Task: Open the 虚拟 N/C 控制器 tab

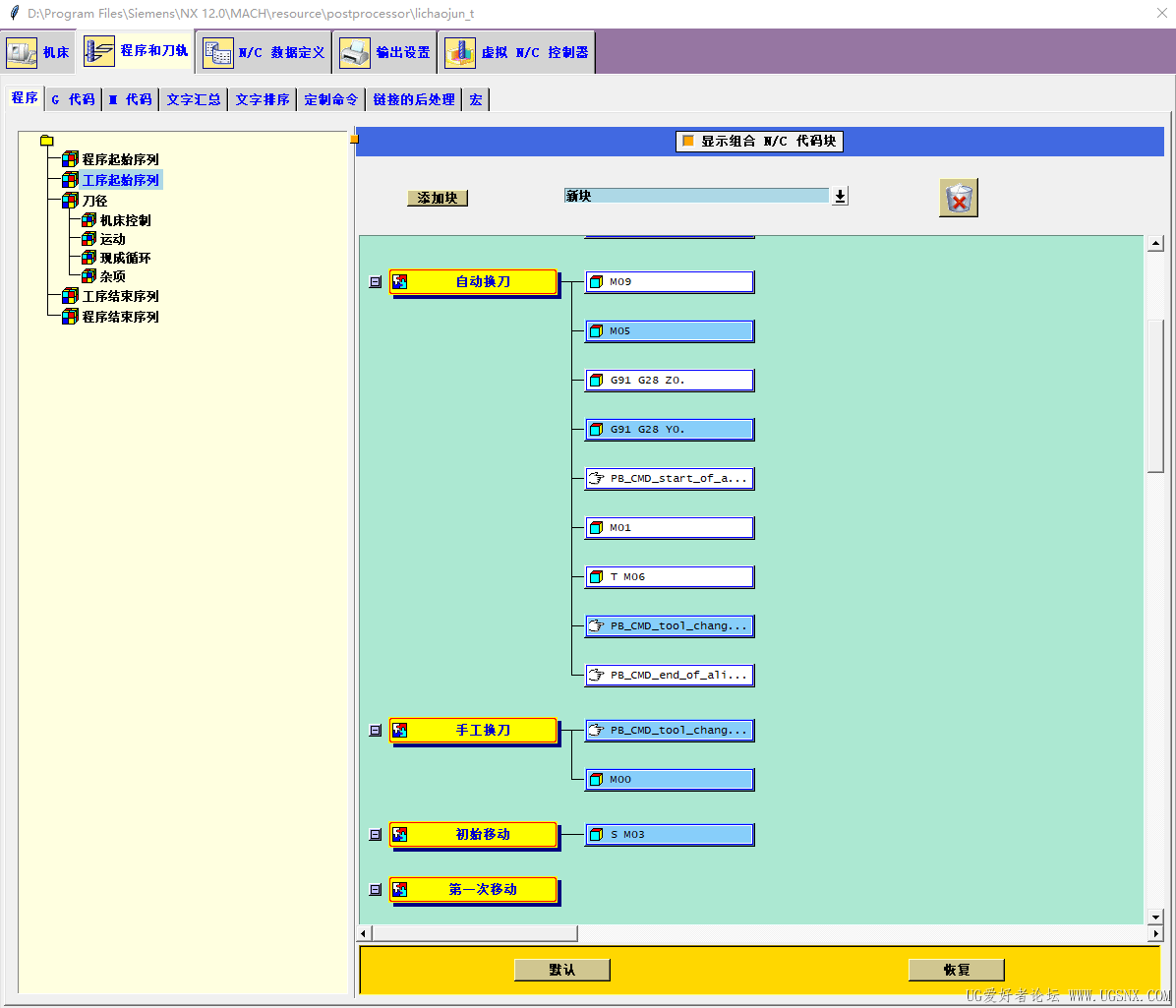Action: [x=518, y=52]
